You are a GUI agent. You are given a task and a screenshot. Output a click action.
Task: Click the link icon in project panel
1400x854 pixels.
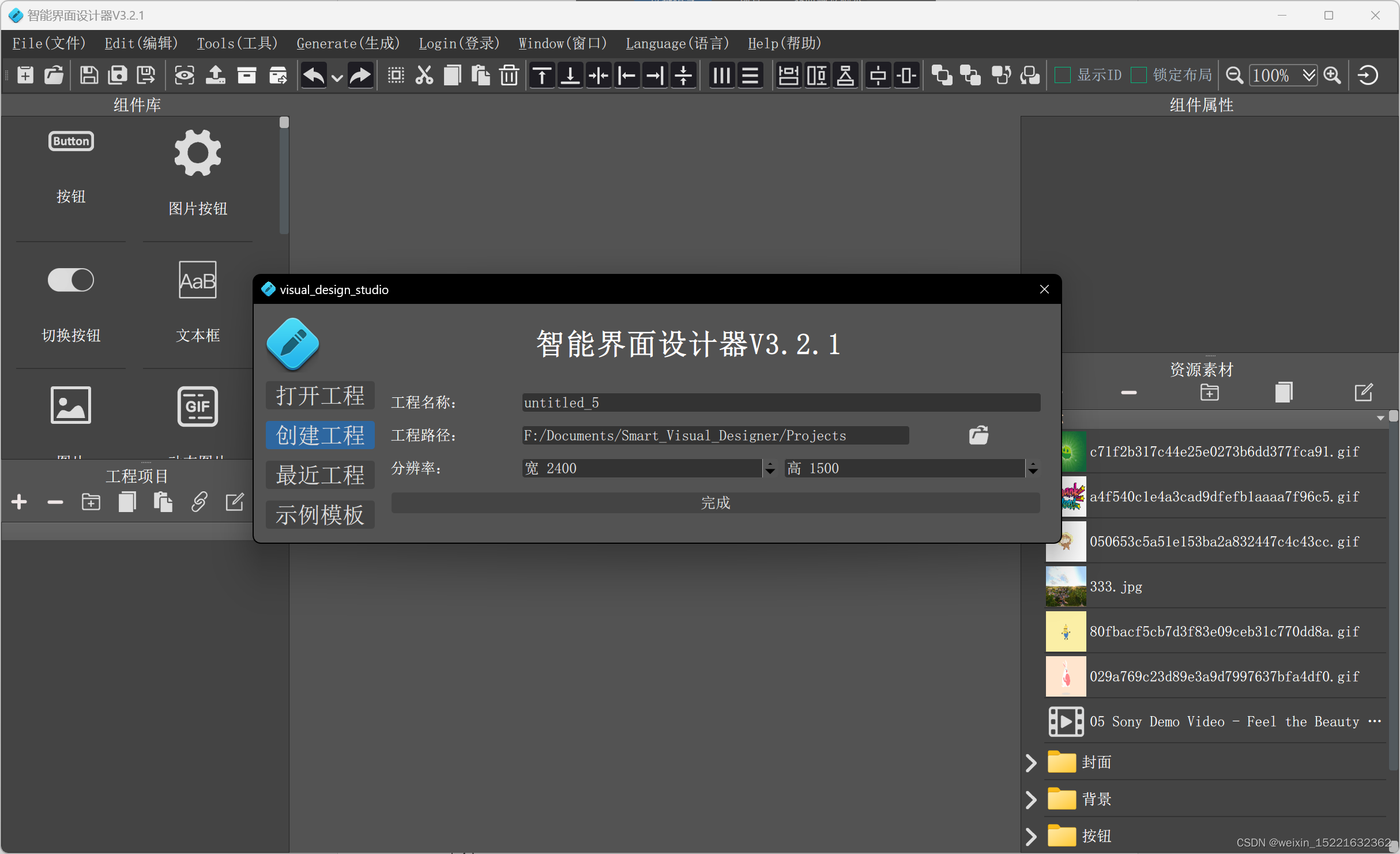199,502
